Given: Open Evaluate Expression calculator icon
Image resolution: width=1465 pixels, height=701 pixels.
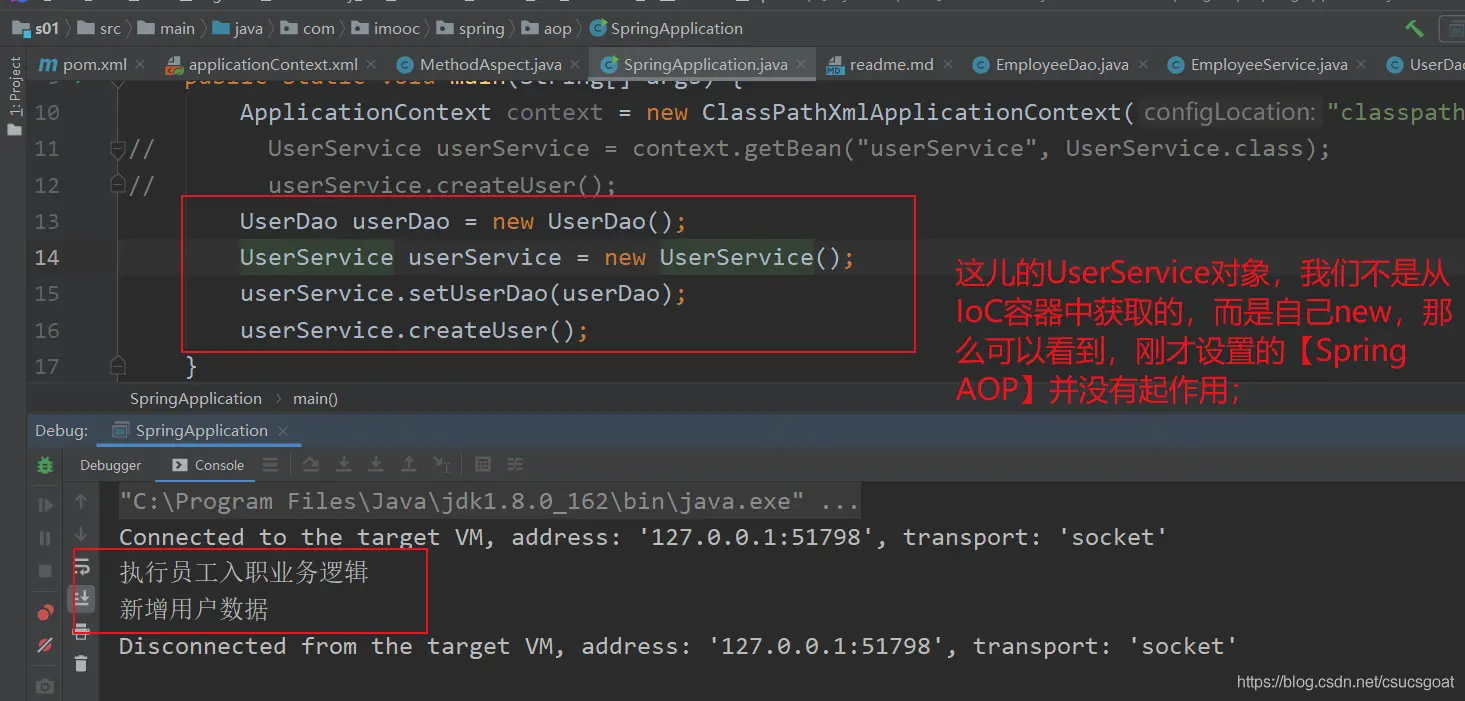Looking at the screenshot, I should tap(483, 465).
